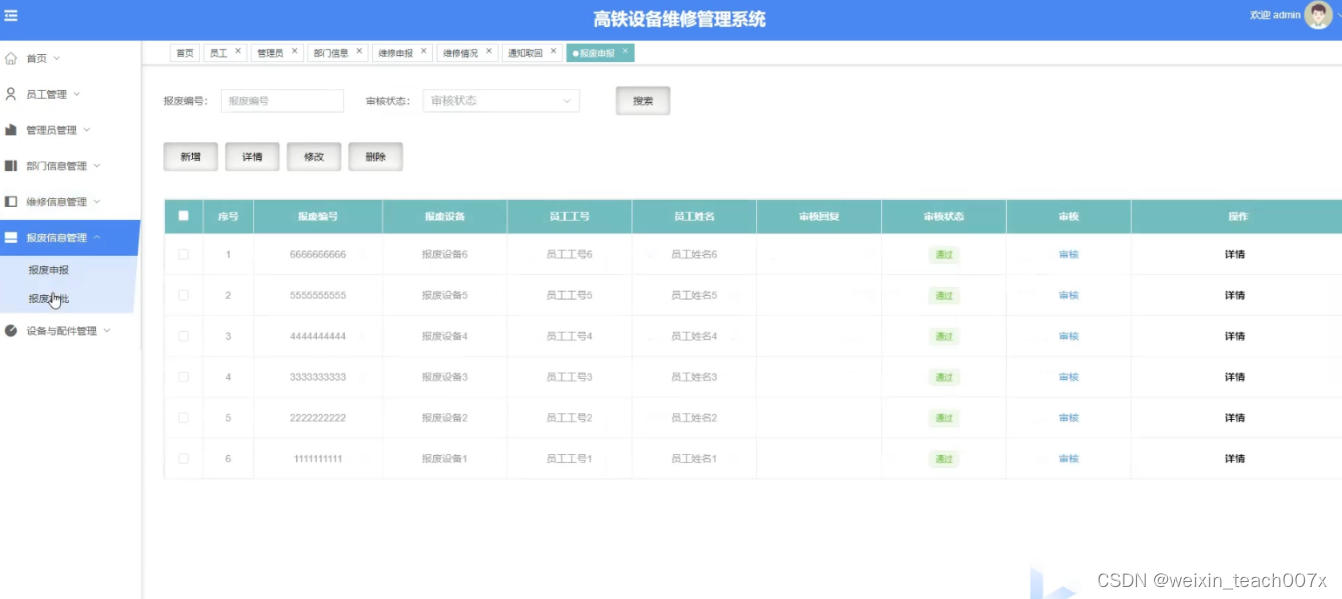Screen dimensions: 1342x599
Task: Check the row with 4444444444
Action: pos(183,336)
